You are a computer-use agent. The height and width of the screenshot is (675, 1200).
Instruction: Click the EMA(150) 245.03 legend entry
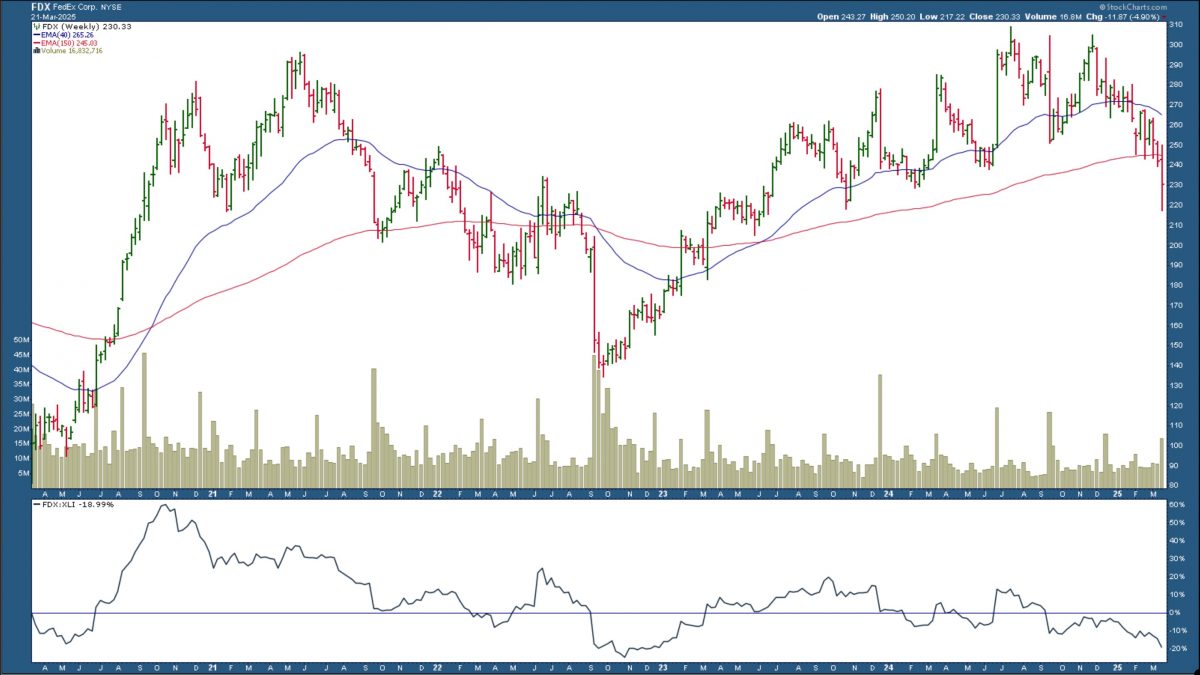[69, 44]
